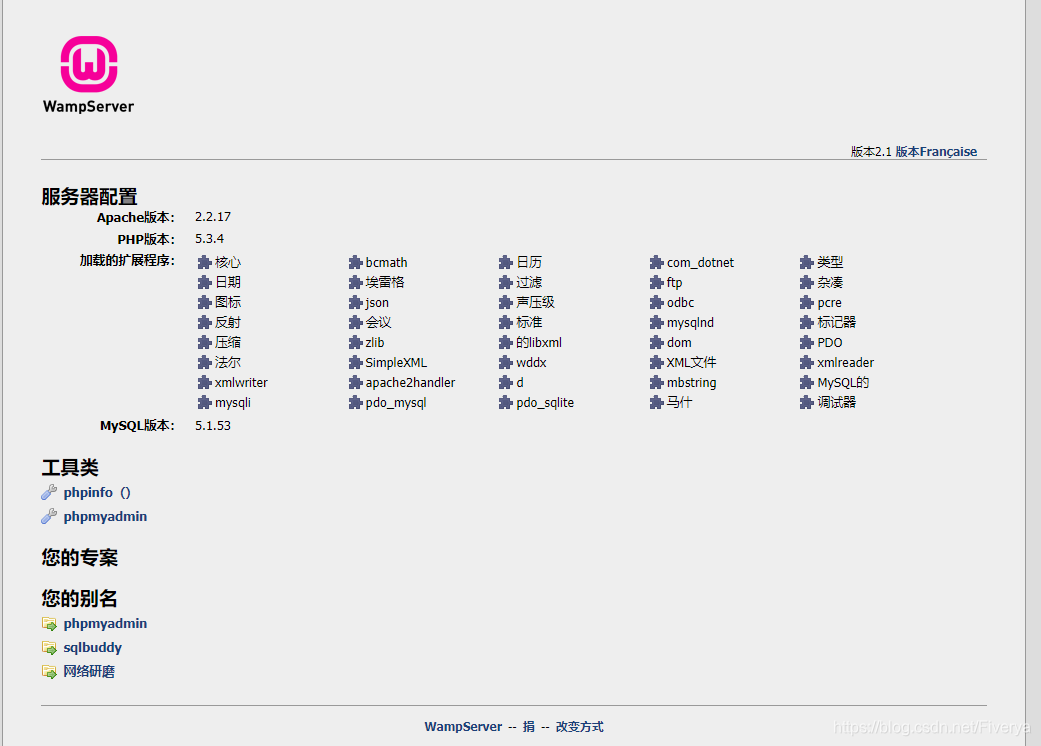Click folder icon beside sqlbuddy
Image resolution: width=1041 pixels, height=746 pixels.
click(x=49, y=647)
